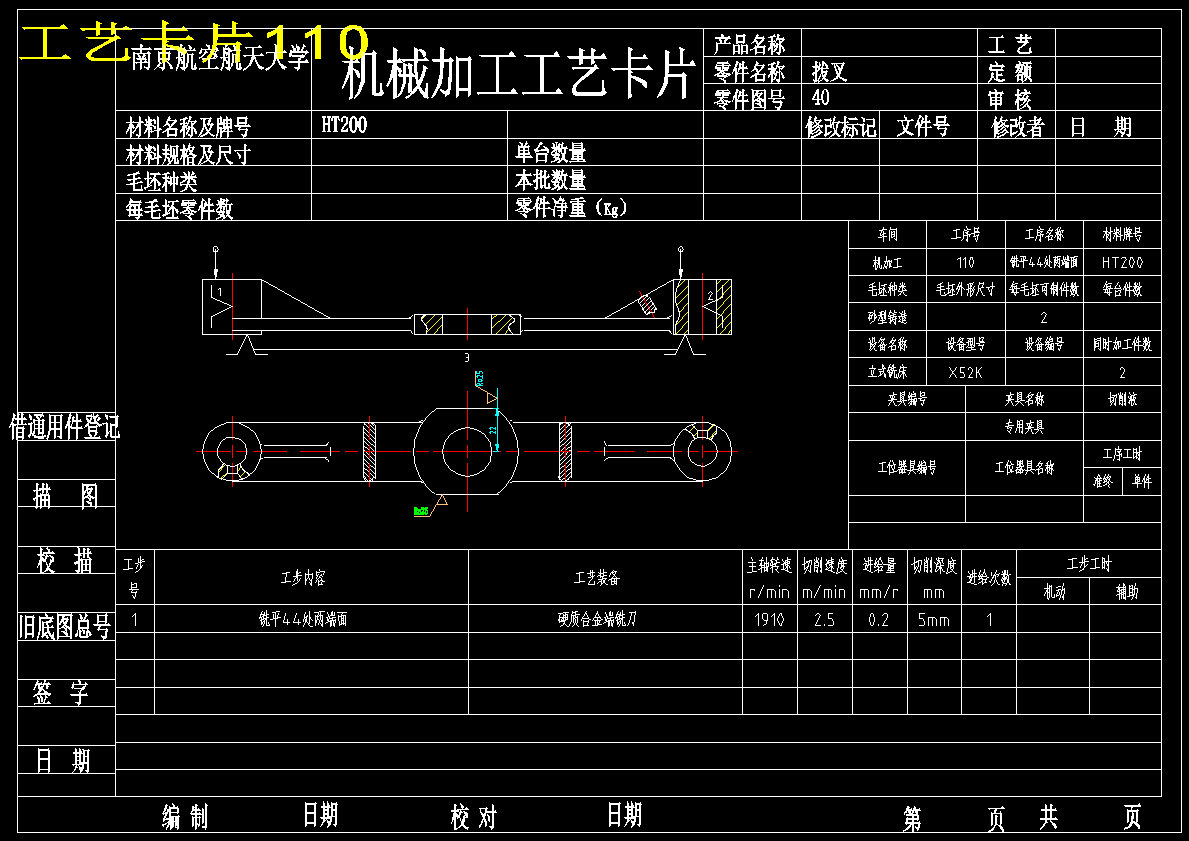The image size is (1189, 841).
Task: Click the title 机械加工工艺卡片
Action: (x=518, y=74)
